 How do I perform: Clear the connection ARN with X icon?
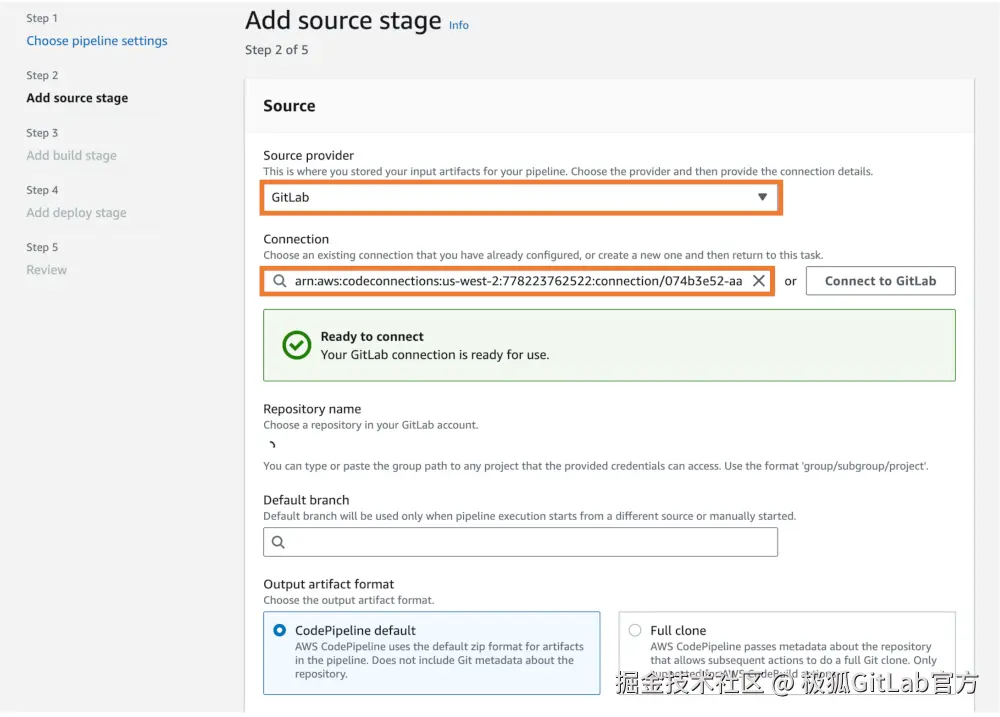coord(759,282)
